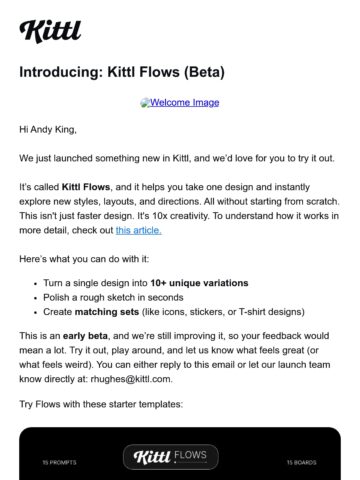Click the "Here's what you can do" line
This screenshot has width=360, height=480.
click(x=84, y=259)
